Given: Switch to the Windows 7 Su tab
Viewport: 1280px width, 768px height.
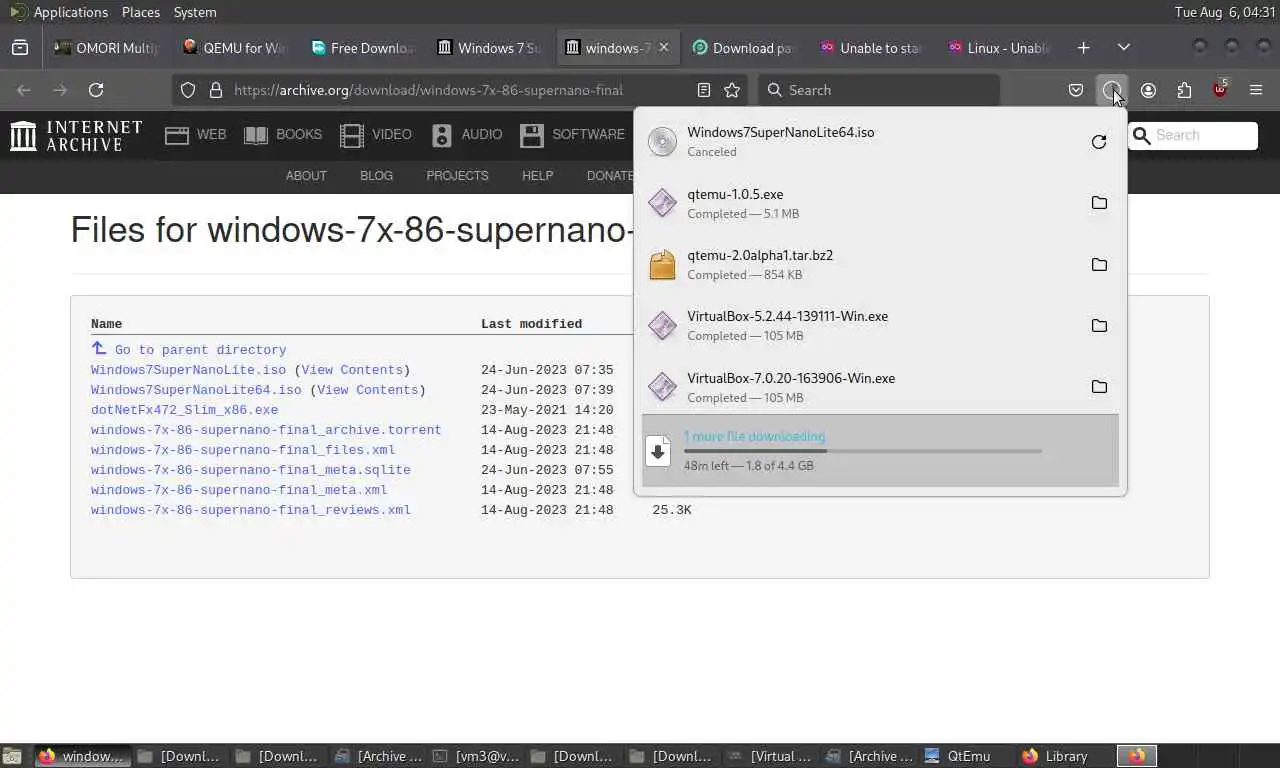Looking at the screenshot, I should click(490, 47).
